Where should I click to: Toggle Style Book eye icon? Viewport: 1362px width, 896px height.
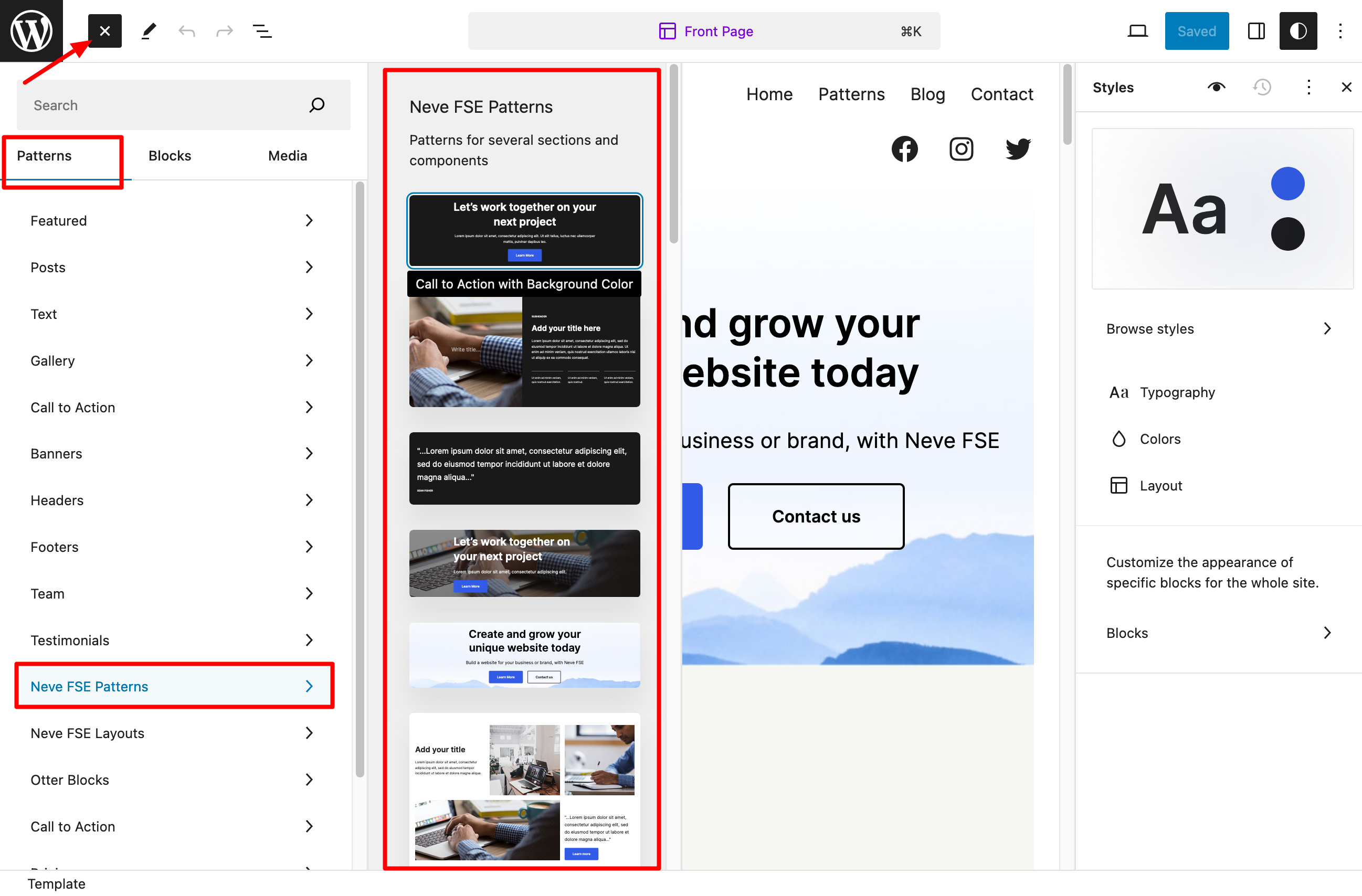point(1216,87)
